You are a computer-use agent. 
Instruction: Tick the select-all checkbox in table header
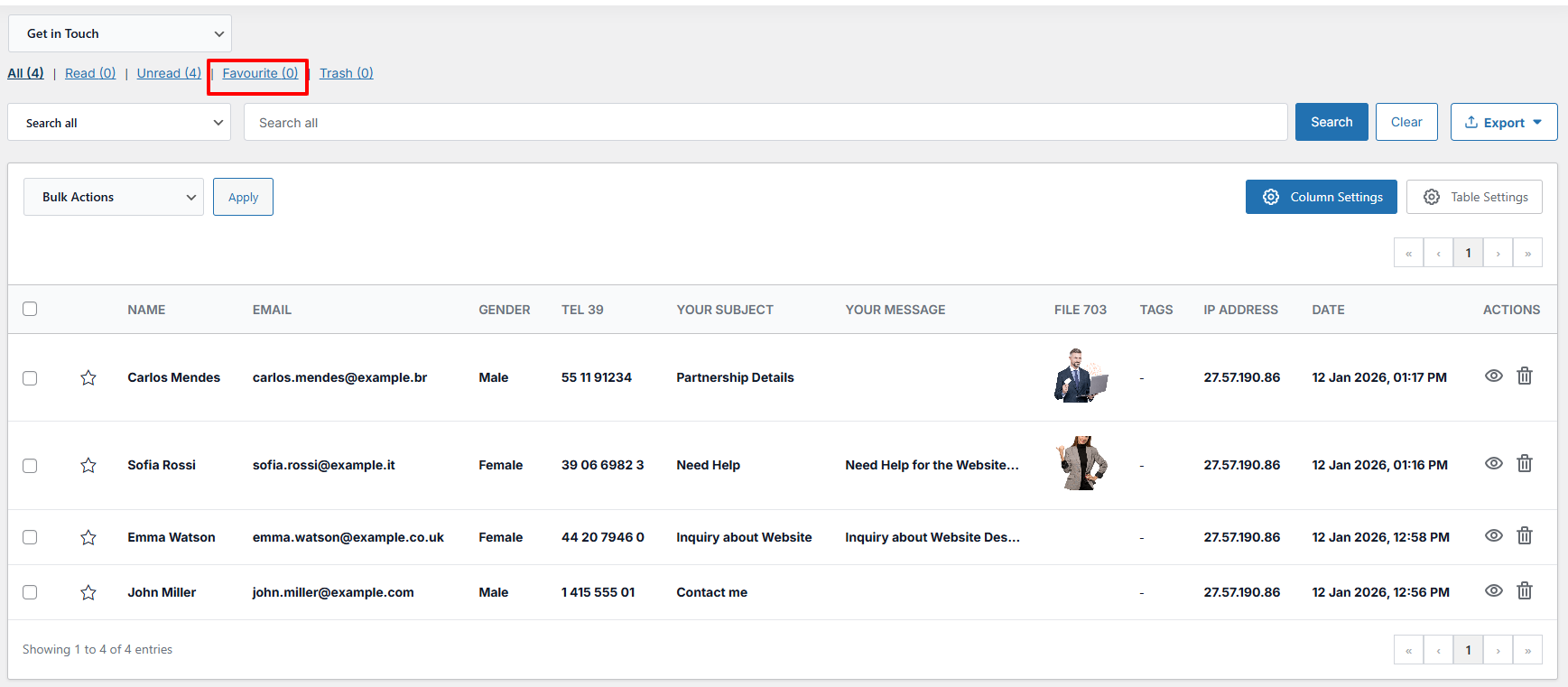coord(30,309)
